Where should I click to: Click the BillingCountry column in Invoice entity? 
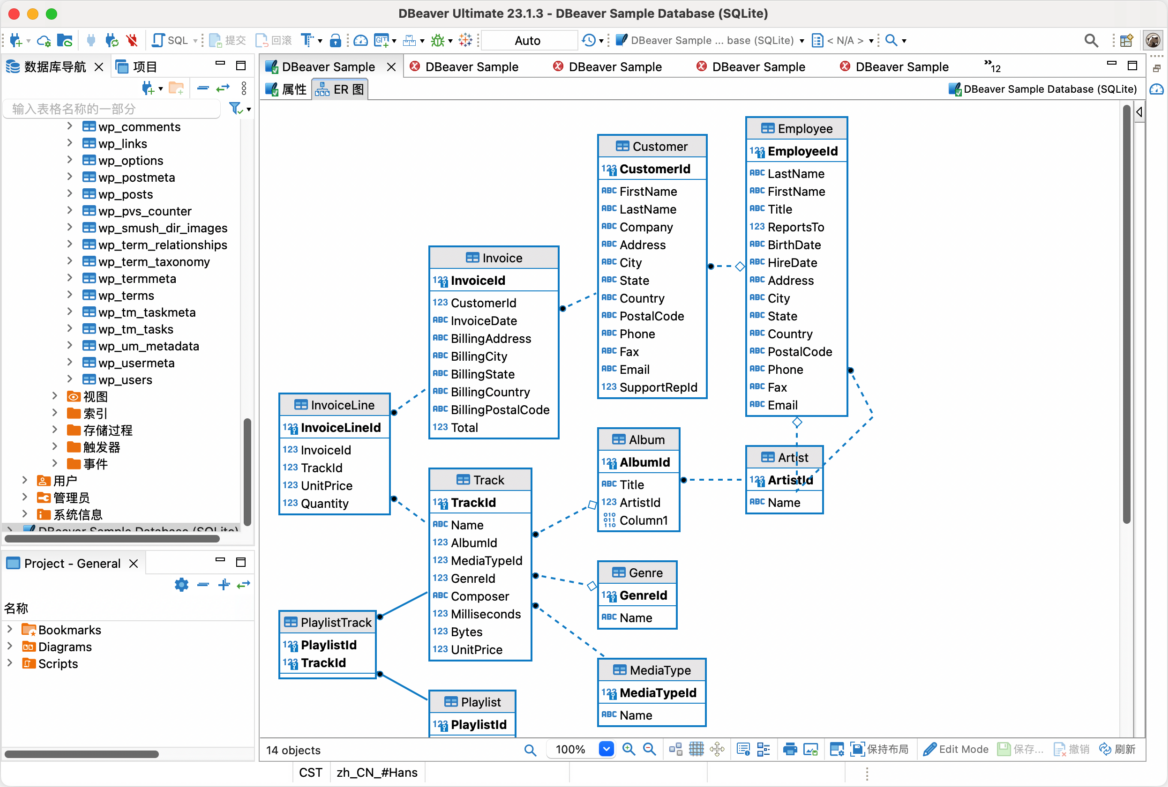490,392
